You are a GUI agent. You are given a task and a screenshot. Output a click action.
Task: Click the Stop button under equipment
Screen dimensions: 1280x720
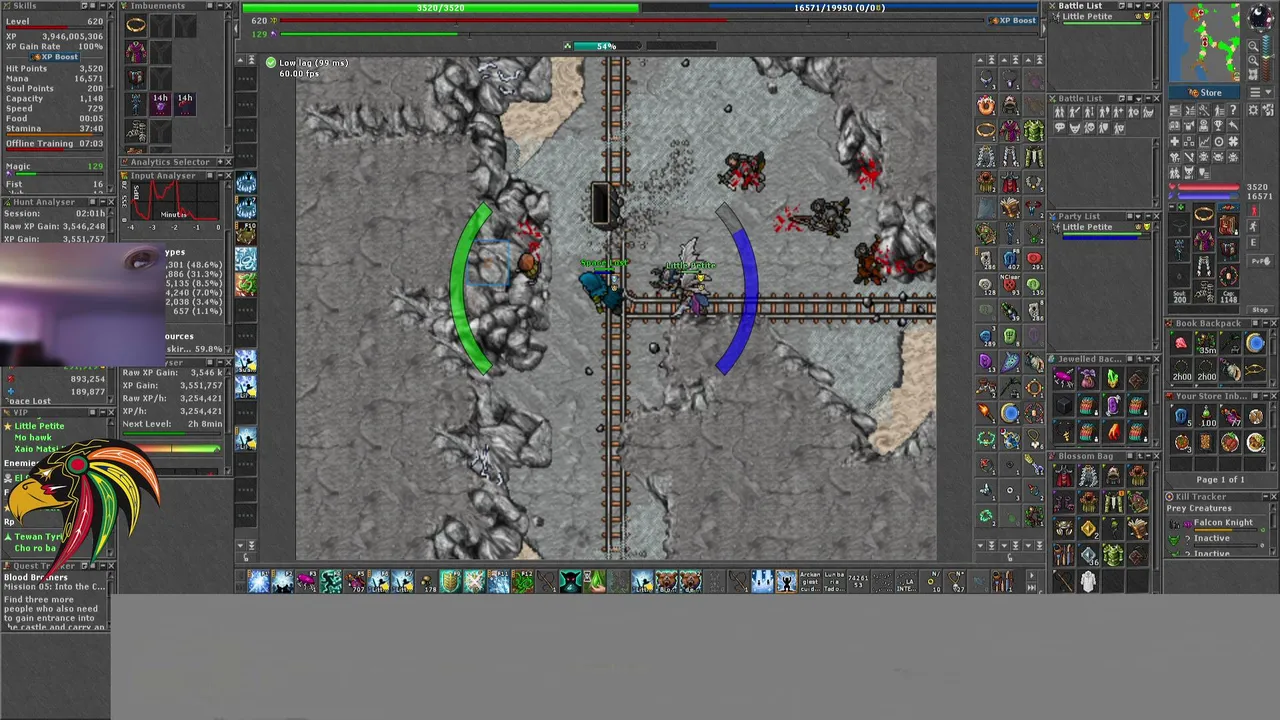coord(1260,310)
